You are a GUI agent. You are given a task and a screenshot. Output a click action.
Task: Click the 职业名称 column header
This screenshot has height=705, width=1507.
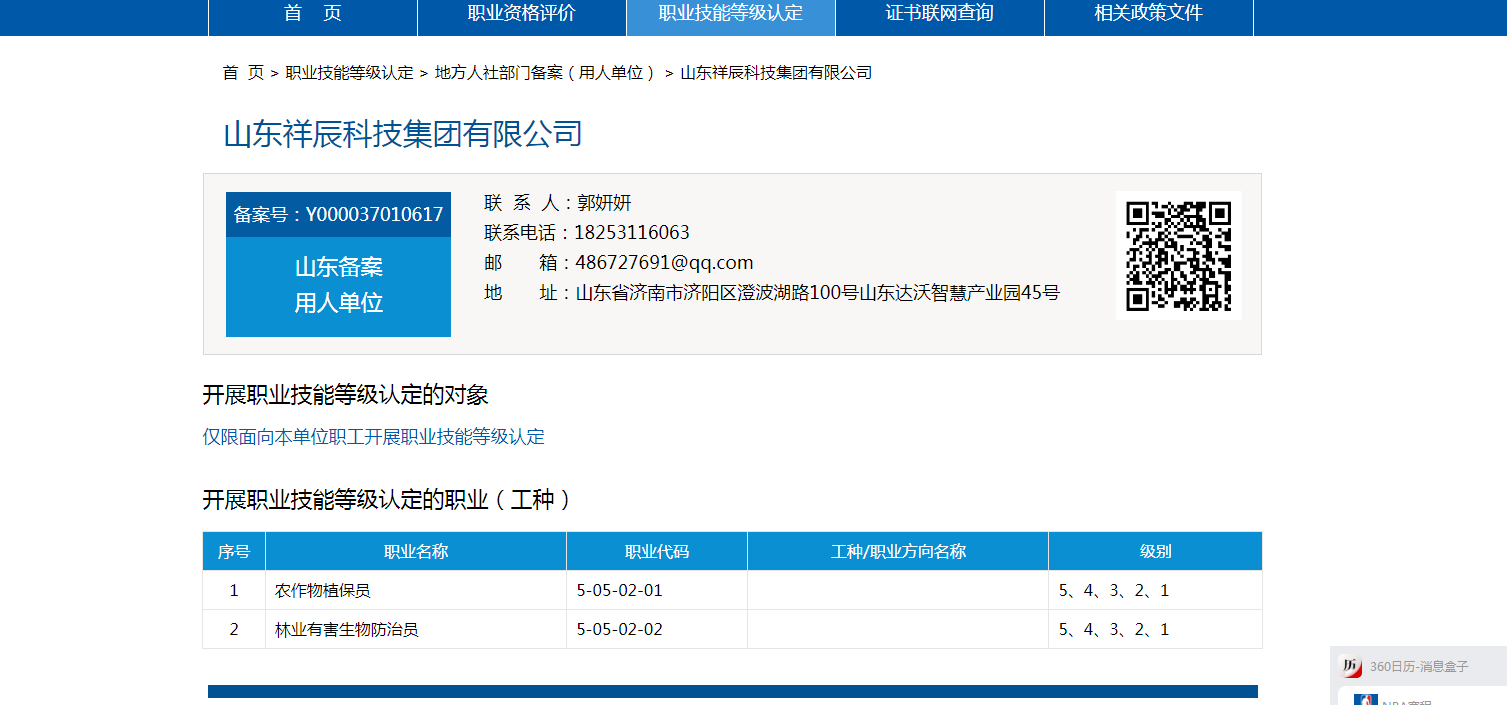(x=415, y=552)
